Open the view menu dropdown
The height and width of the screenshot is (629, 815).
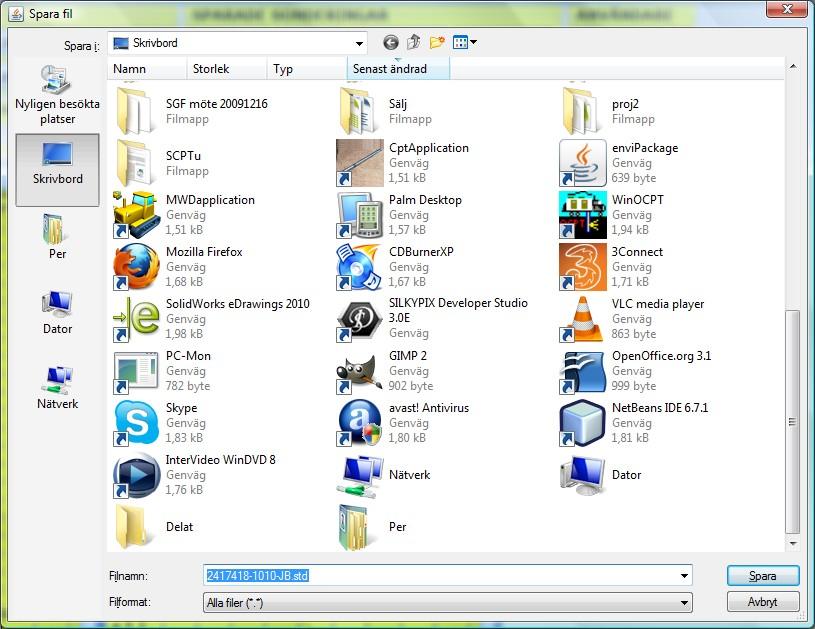[x=464, y=42]
